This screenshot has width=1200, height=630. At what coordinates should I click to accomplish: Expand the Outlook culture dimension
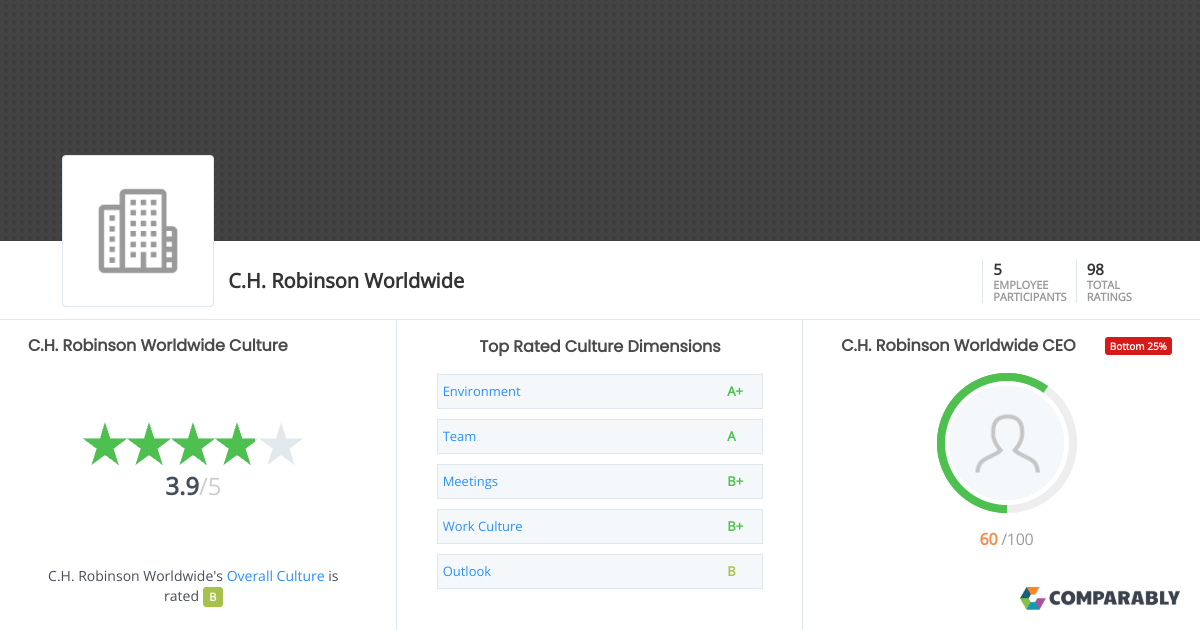click(467, 571)
